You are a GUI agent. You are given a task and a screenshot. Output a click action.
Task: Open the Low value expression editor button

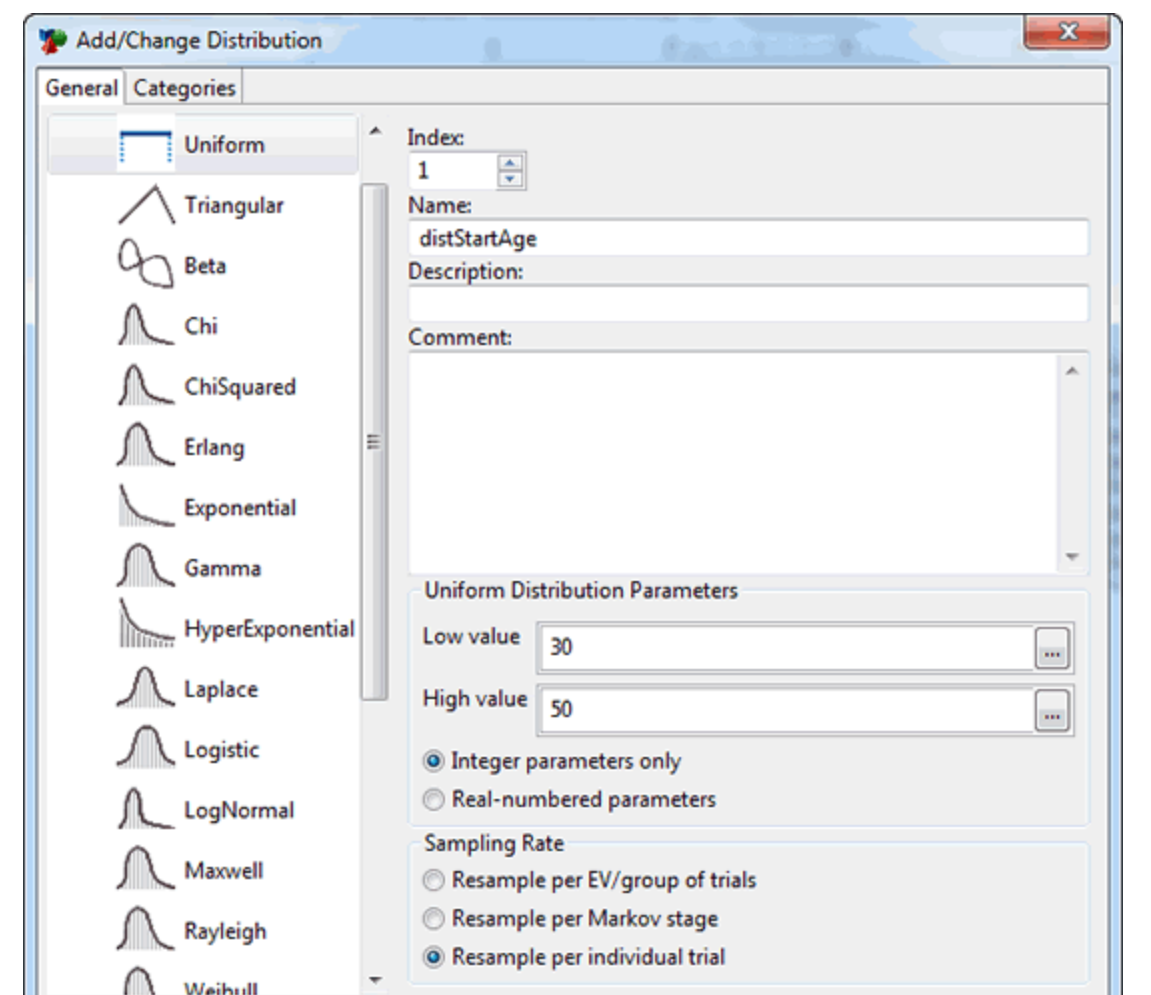coord(1051,652)
